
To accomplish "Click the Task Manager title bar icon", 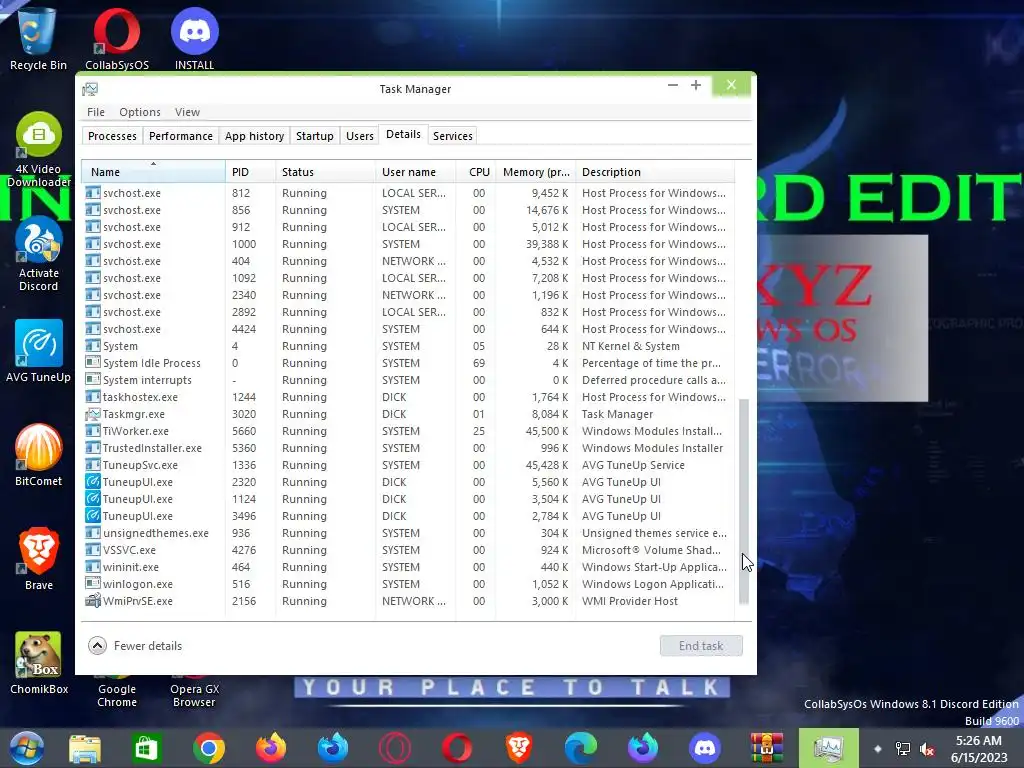I will 90,89.
